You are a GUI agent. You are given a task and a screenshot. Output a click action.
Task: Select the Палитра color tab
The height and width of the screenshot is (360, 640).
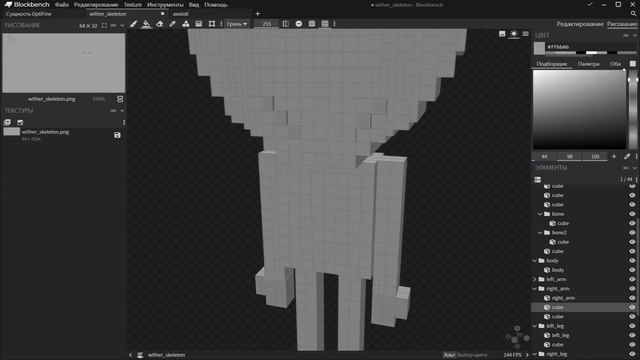589,64
